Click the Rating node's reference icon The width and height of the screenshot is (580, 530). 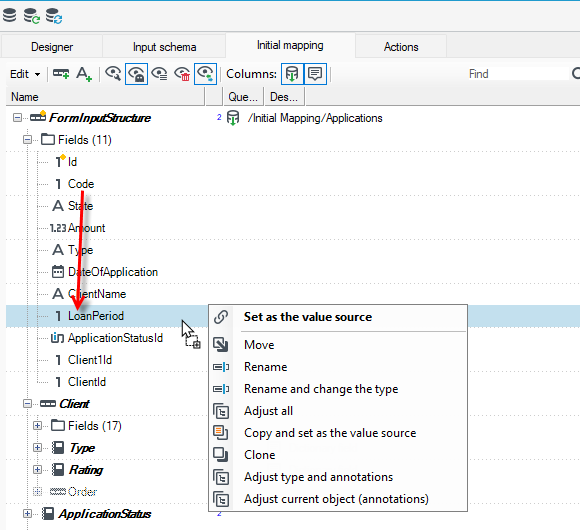click(x=58, y=470)
